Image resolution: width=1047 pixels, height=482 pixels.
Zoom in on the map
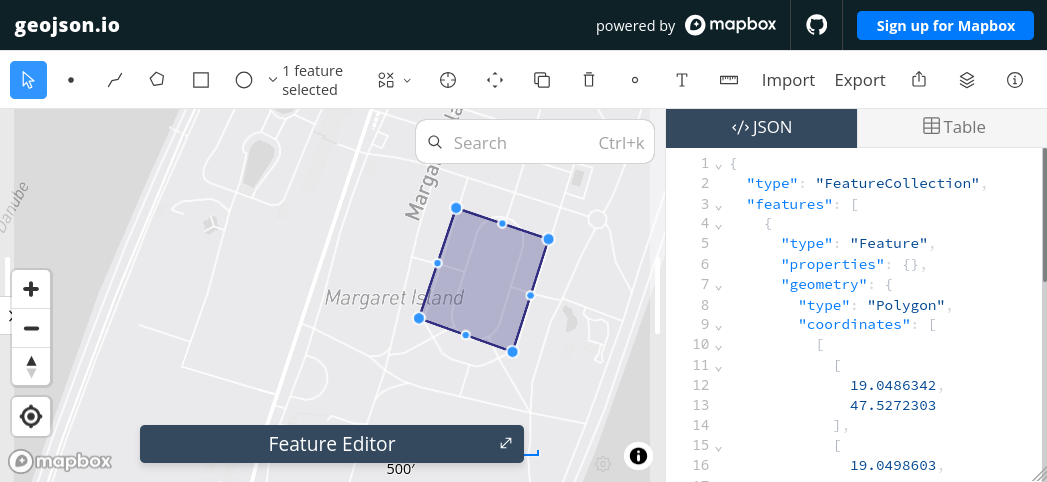31,289
